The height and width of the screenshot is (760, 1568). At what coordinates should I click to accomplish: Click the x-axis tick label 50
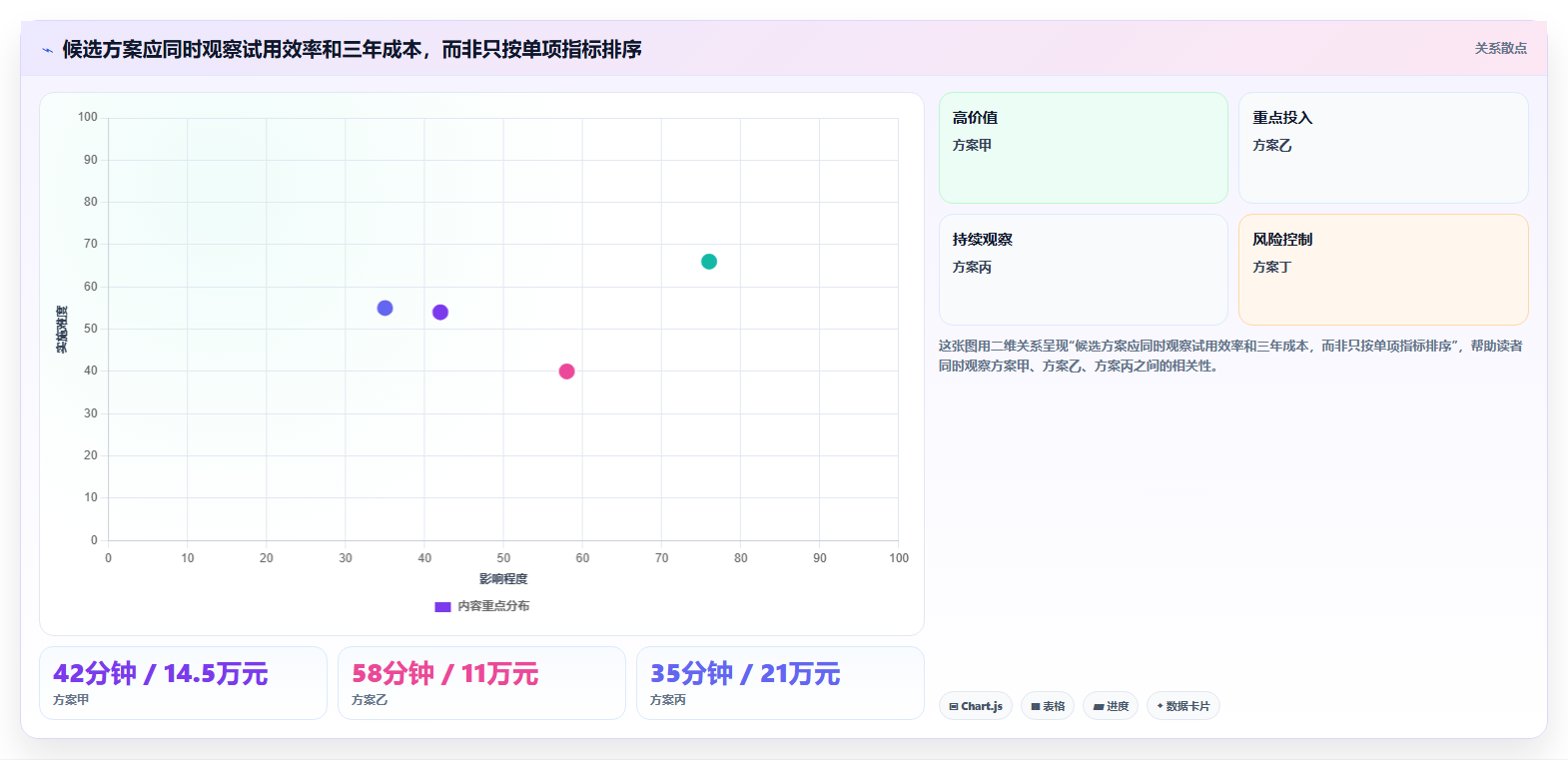click(x=503, y=558)
